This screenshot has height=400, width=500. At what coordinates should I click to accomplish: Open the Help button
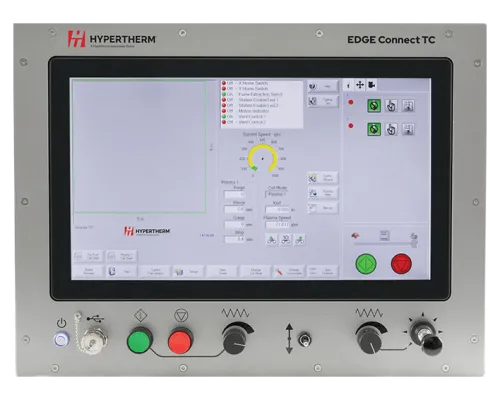point(323,86)
